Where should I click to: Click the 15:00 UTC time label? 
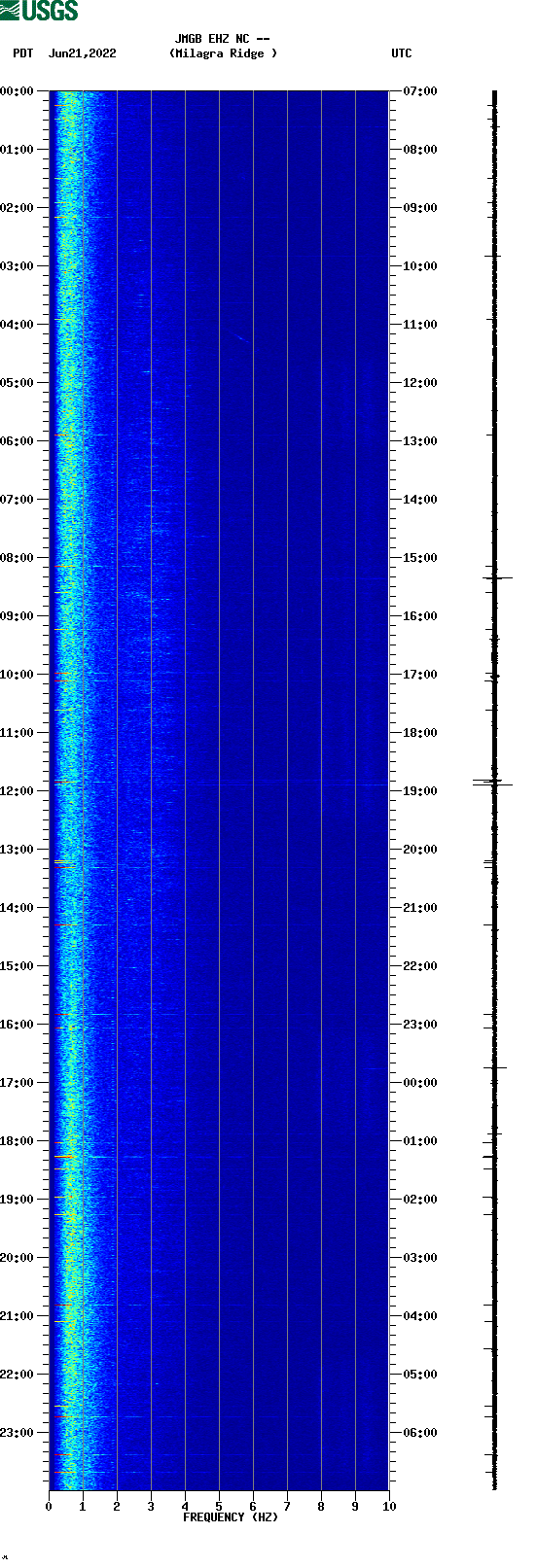click(420, 558)
